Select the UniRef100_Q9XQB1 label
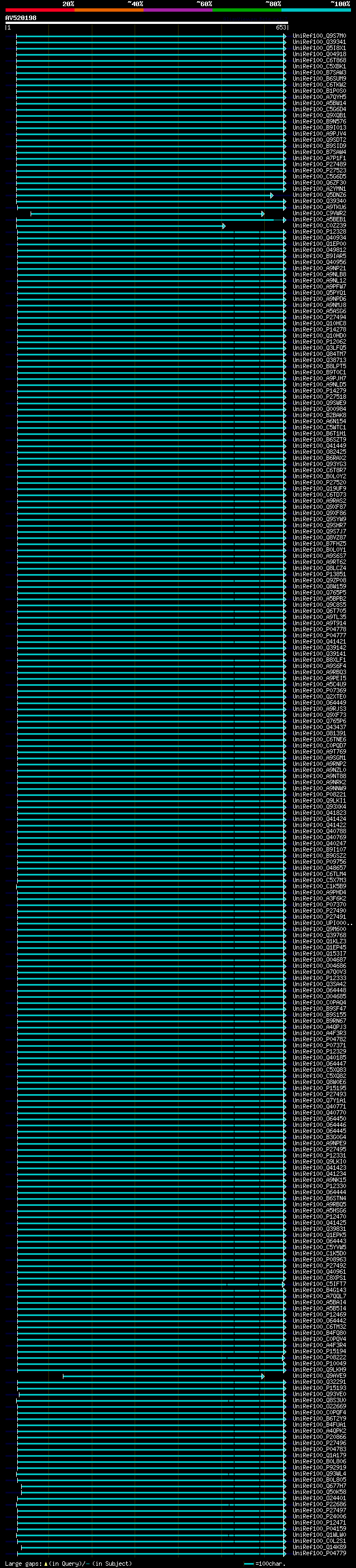Screen dimensions: 356x1568 (319, 116)
